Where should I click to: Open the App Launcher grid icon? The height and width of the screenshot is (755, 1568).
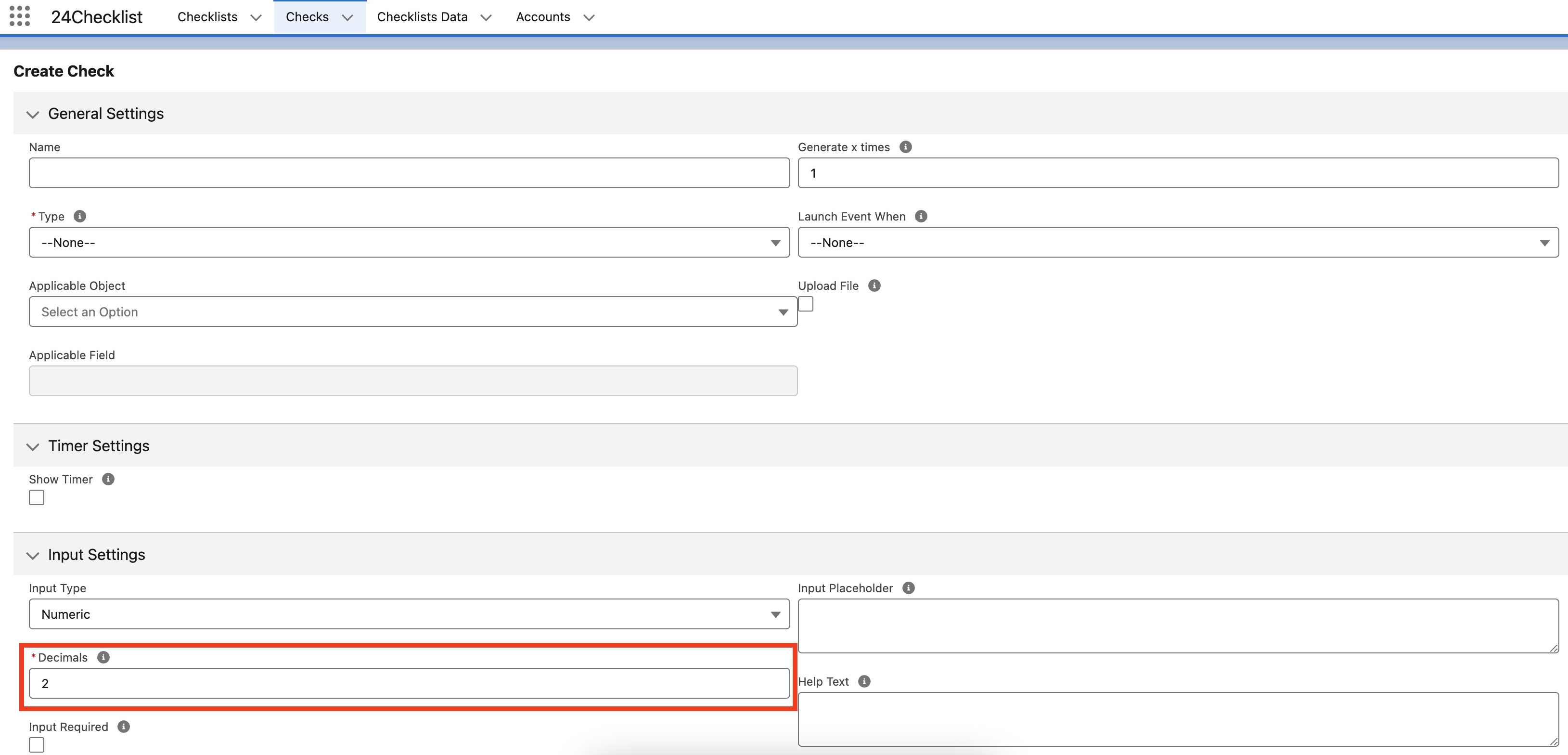pos(19,16)
